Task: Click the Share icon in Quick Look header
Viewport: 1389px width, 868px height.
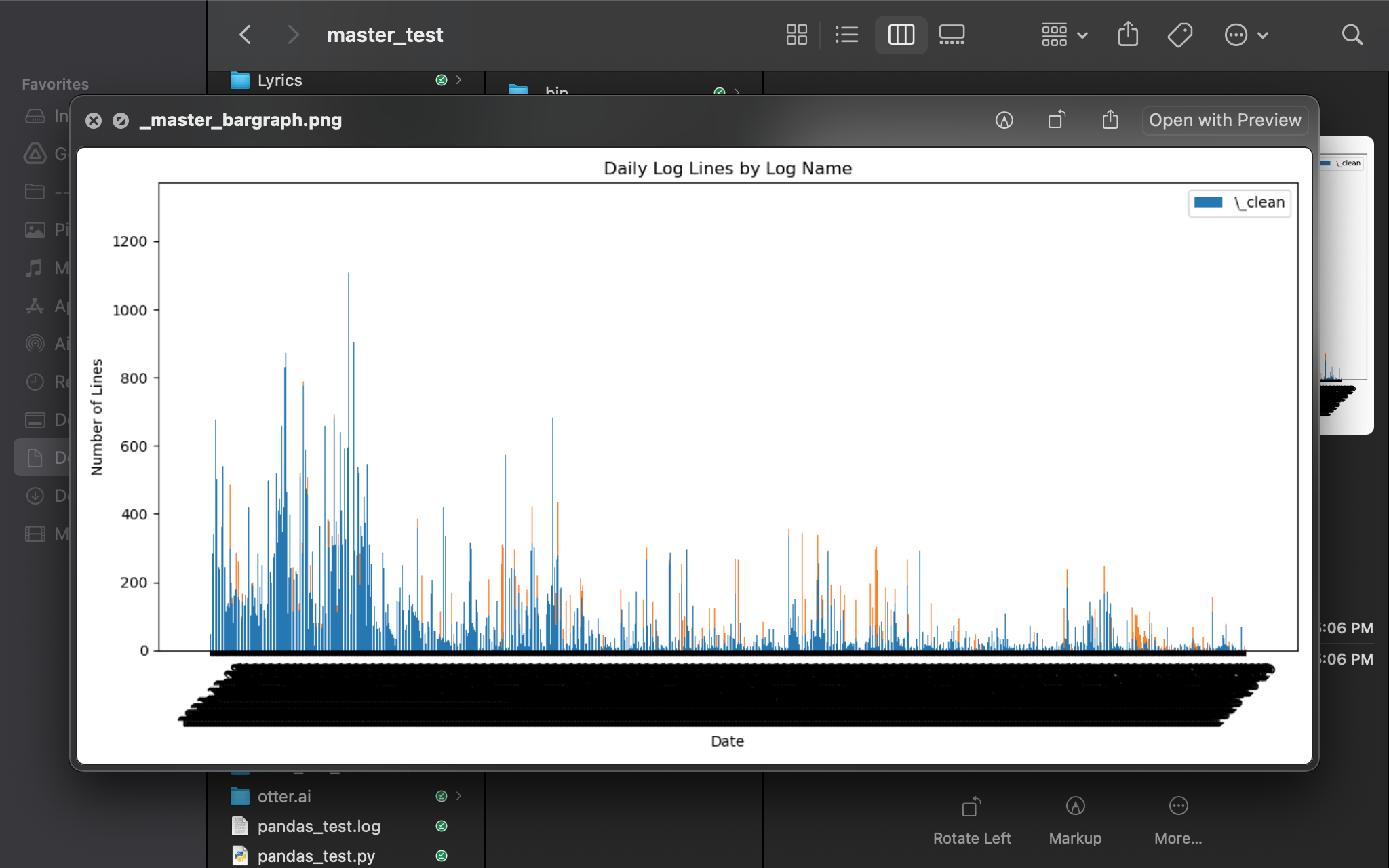Action: [1110, 120]
